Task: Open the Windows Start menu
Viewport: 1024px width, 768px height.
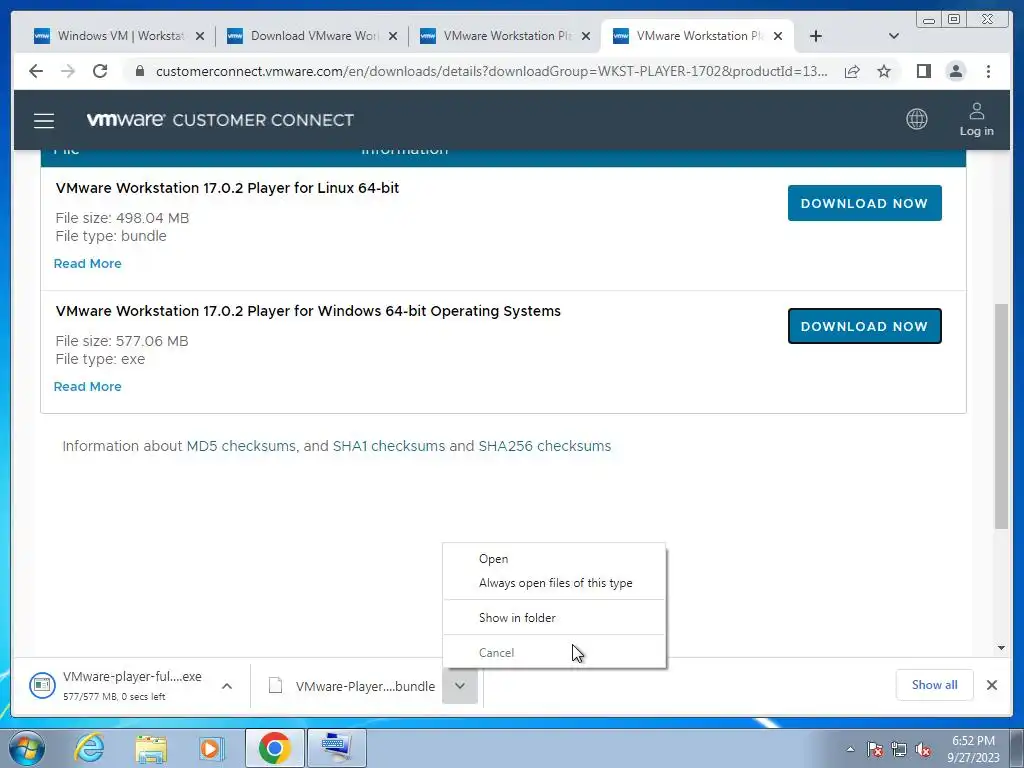Action: [x=26, y=748]
